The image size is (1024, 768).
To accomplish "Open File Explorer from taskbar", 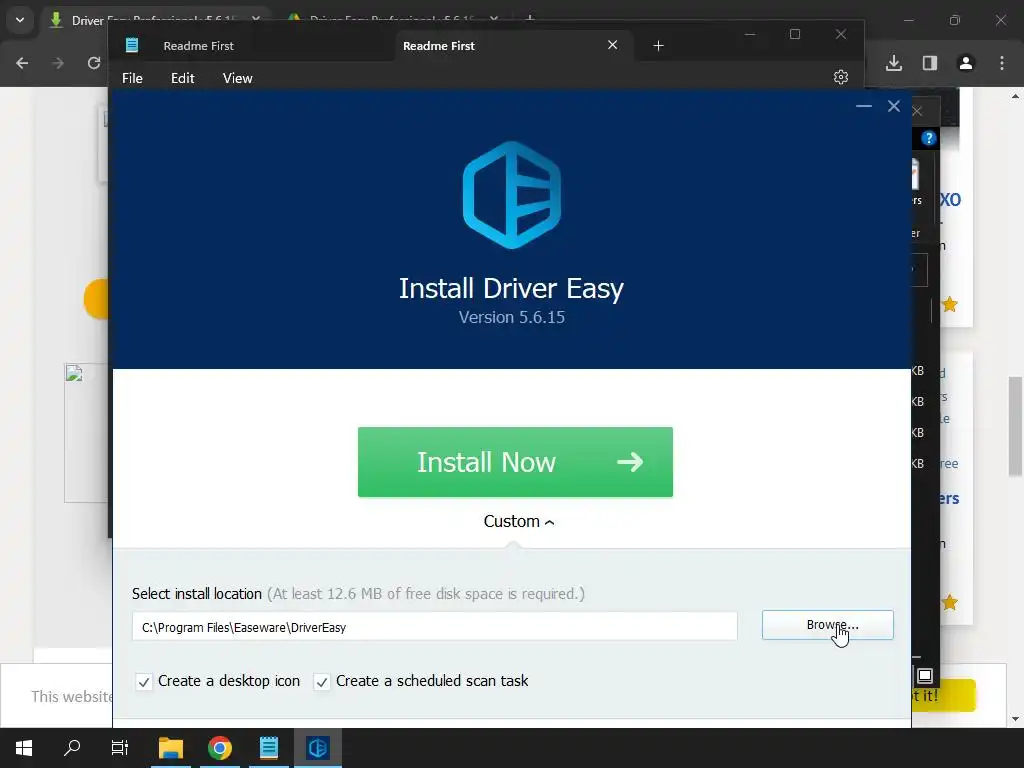I will 171,748.
